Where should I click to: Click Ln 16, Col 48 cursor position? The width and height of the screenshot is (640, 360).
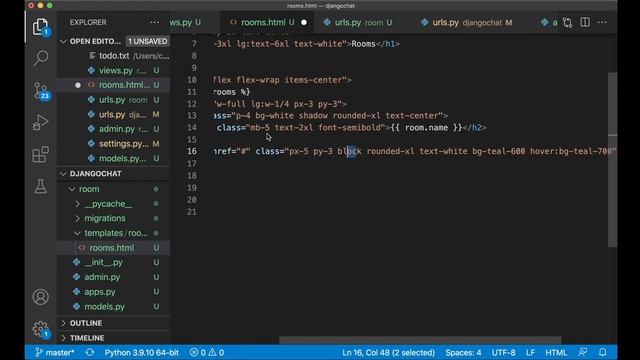coord(389,352)
